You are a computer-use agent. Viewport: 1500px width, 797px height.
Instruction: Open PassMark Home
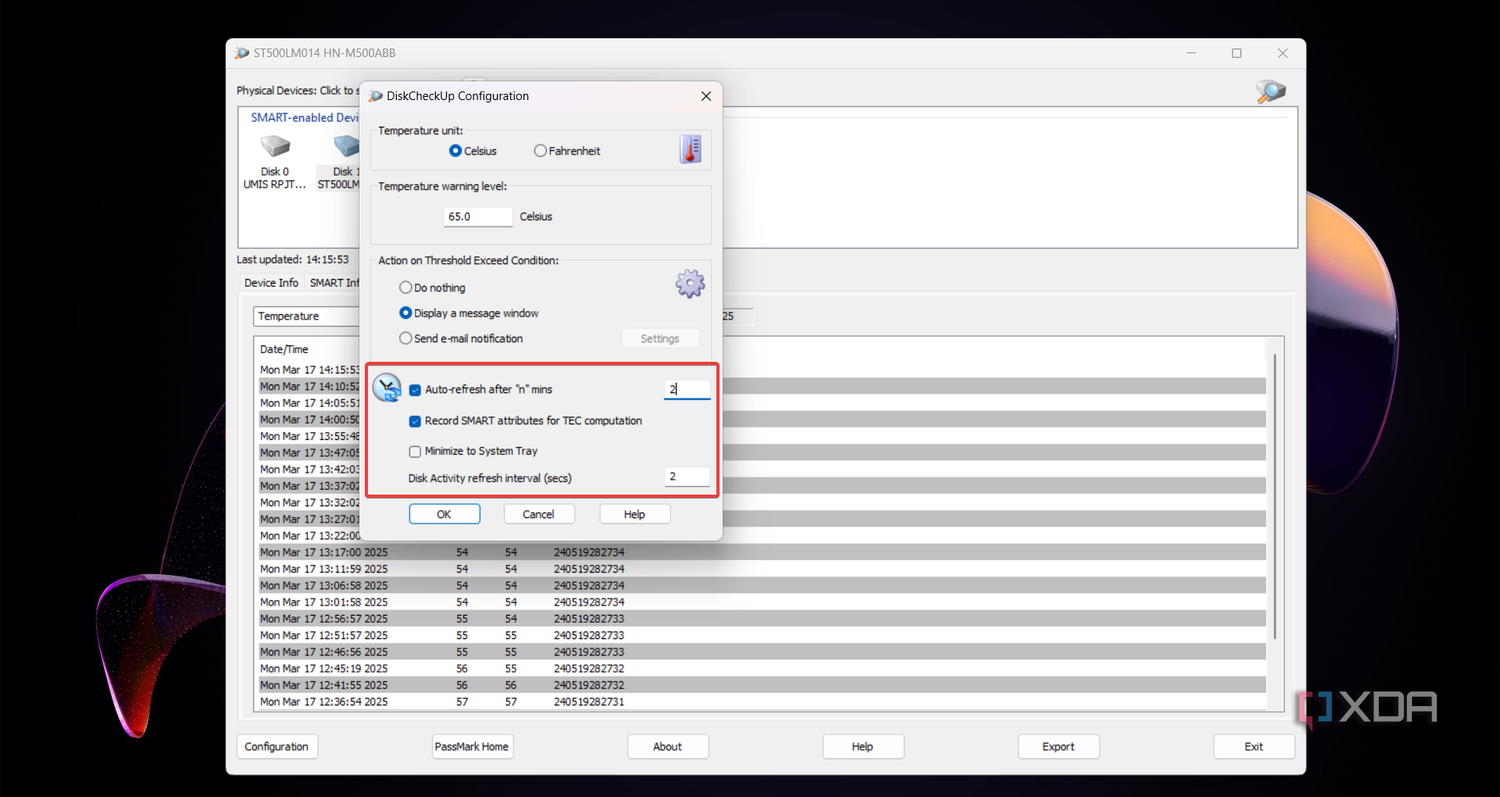(472, 746)
